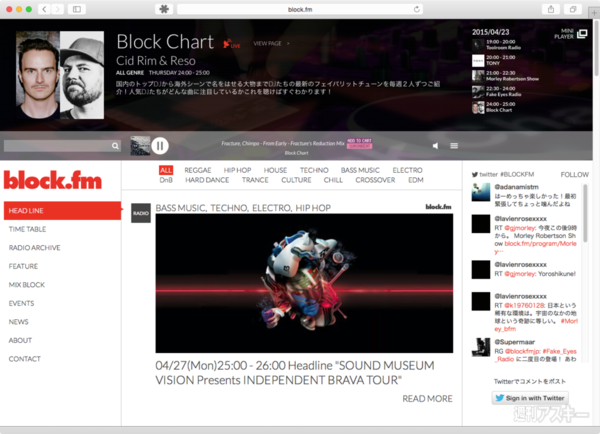Pause the playing Block Chart track
Viewport: 600px width, 434px height.
[x=160, y=146]
